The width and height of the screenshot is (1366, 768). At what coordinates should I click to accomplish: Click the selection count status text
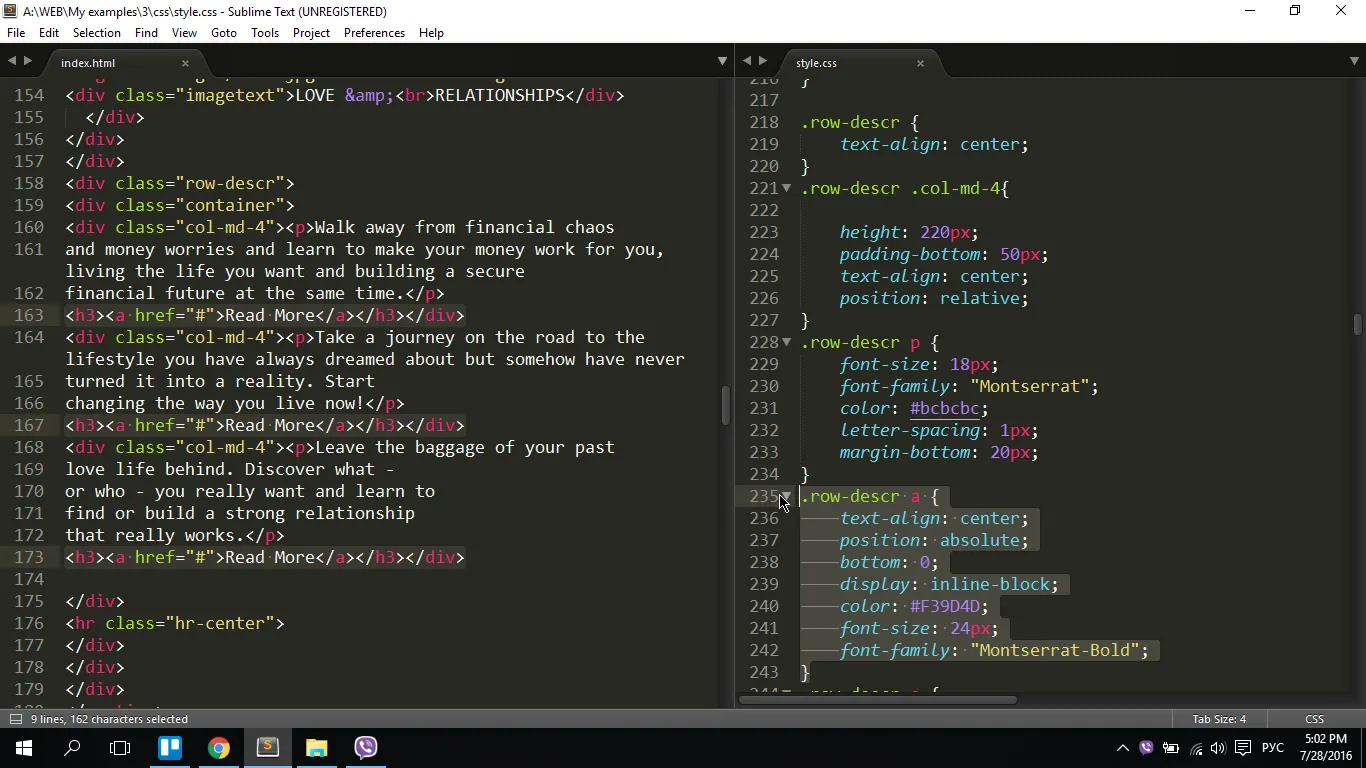coord(109,719)
